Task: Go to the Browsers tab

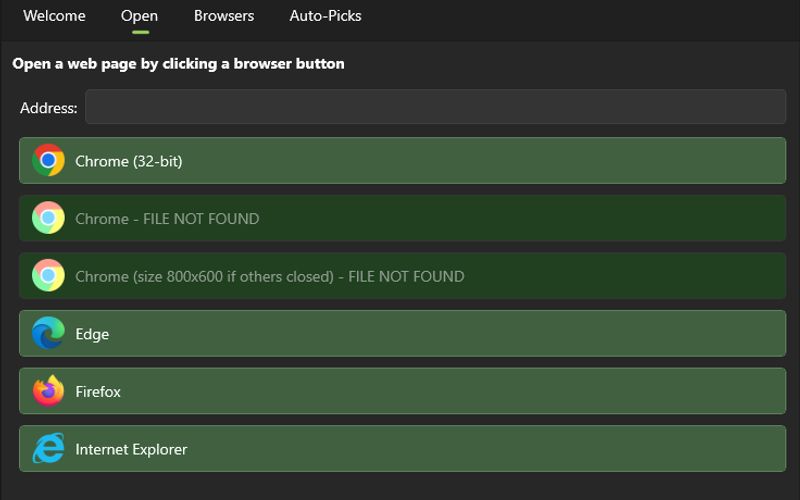Action: point(224,16)
